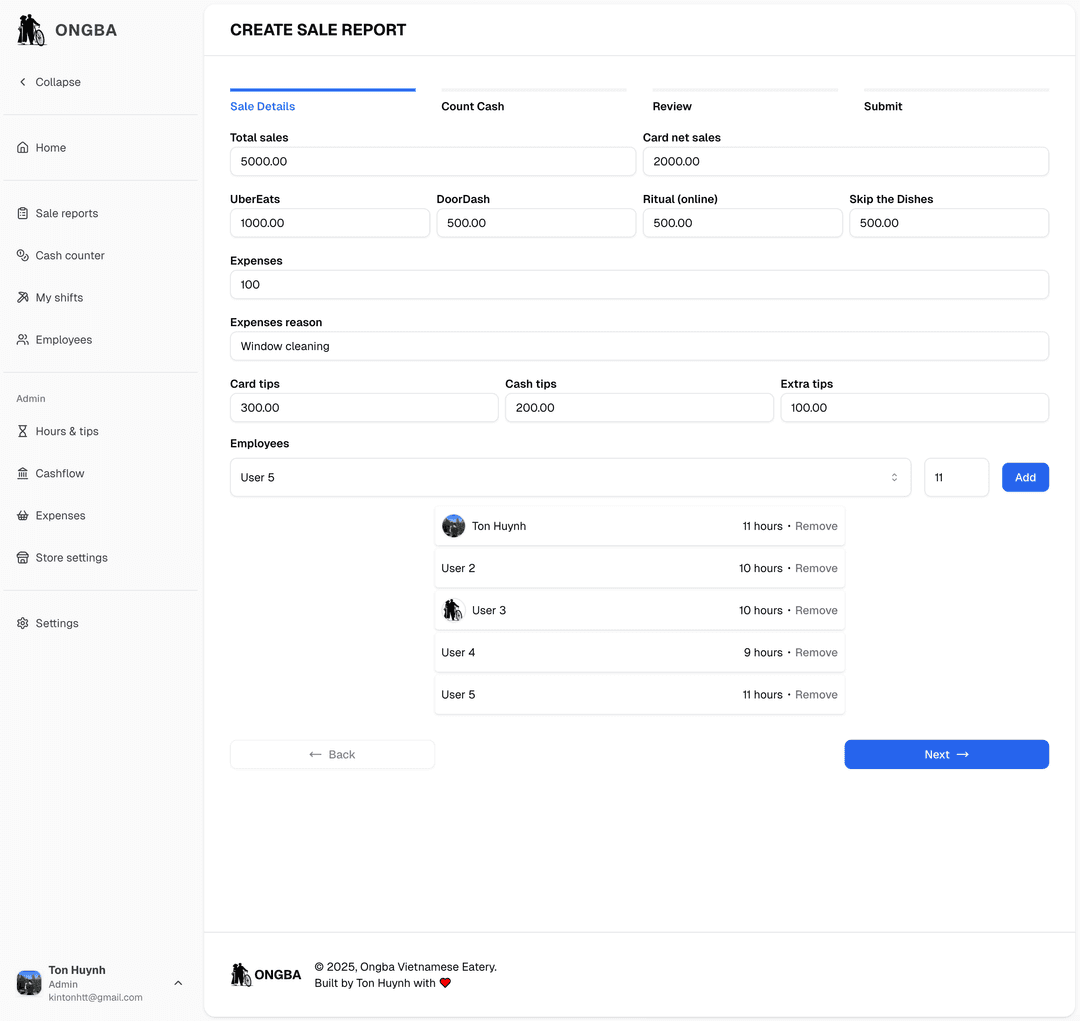Open the Settings page
The image size is (1080, 1021).
click(x=55, y=623)
